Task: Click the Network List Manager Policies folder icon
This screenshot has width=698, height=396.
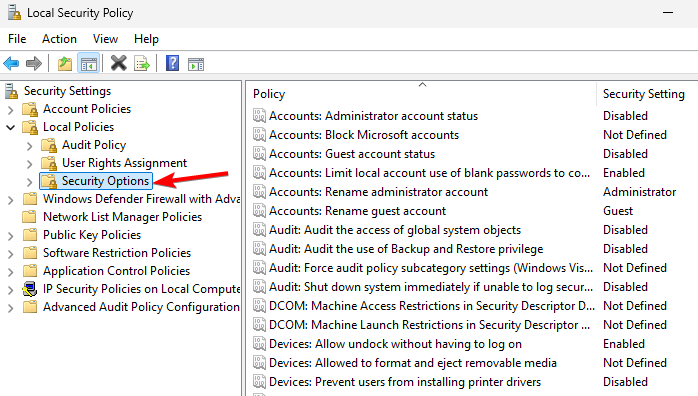Action: pos(29,217)
